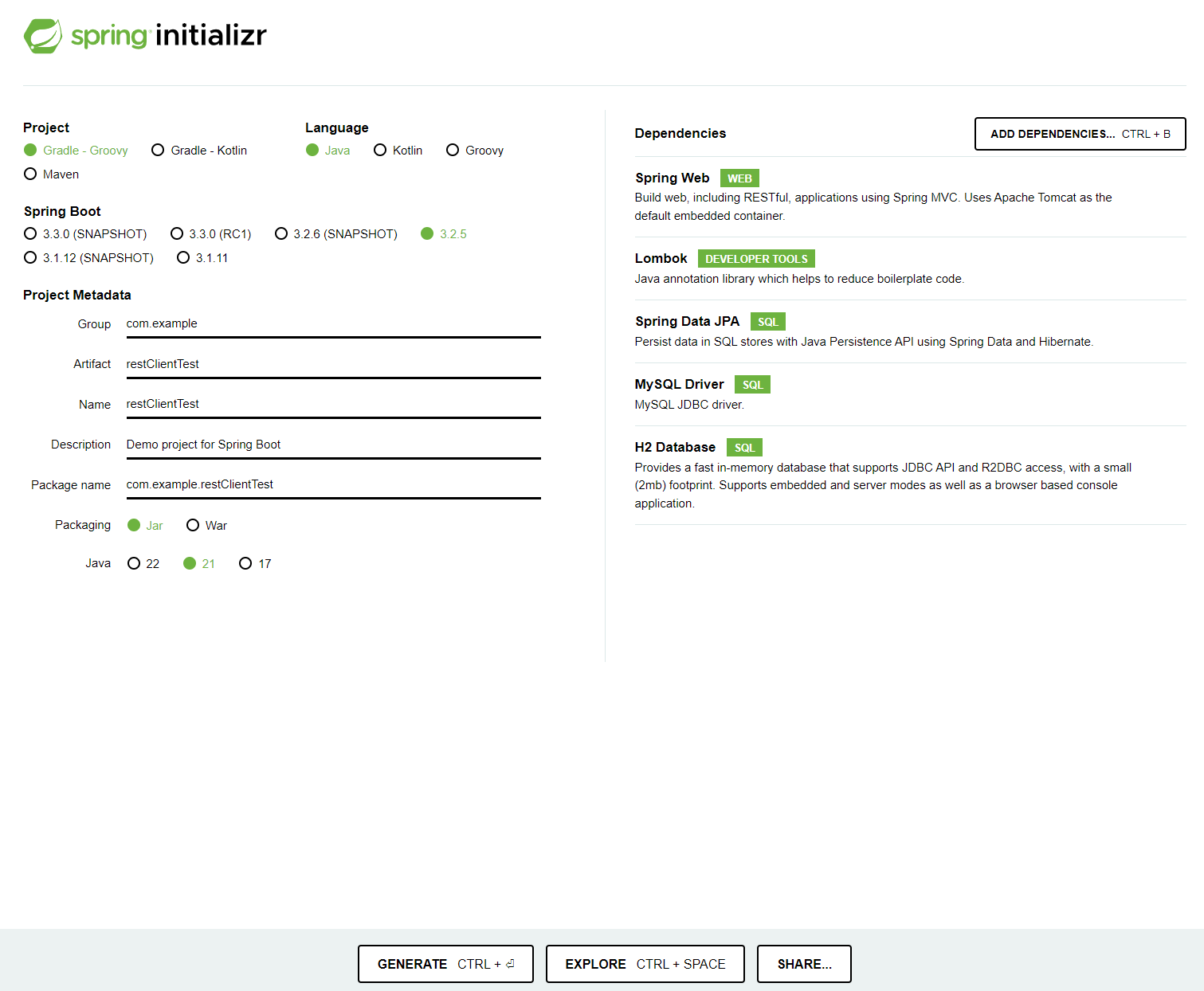Screen dimensions: 1204x991
Task: Edit the Package name field
Action: (x=333, y=485)
